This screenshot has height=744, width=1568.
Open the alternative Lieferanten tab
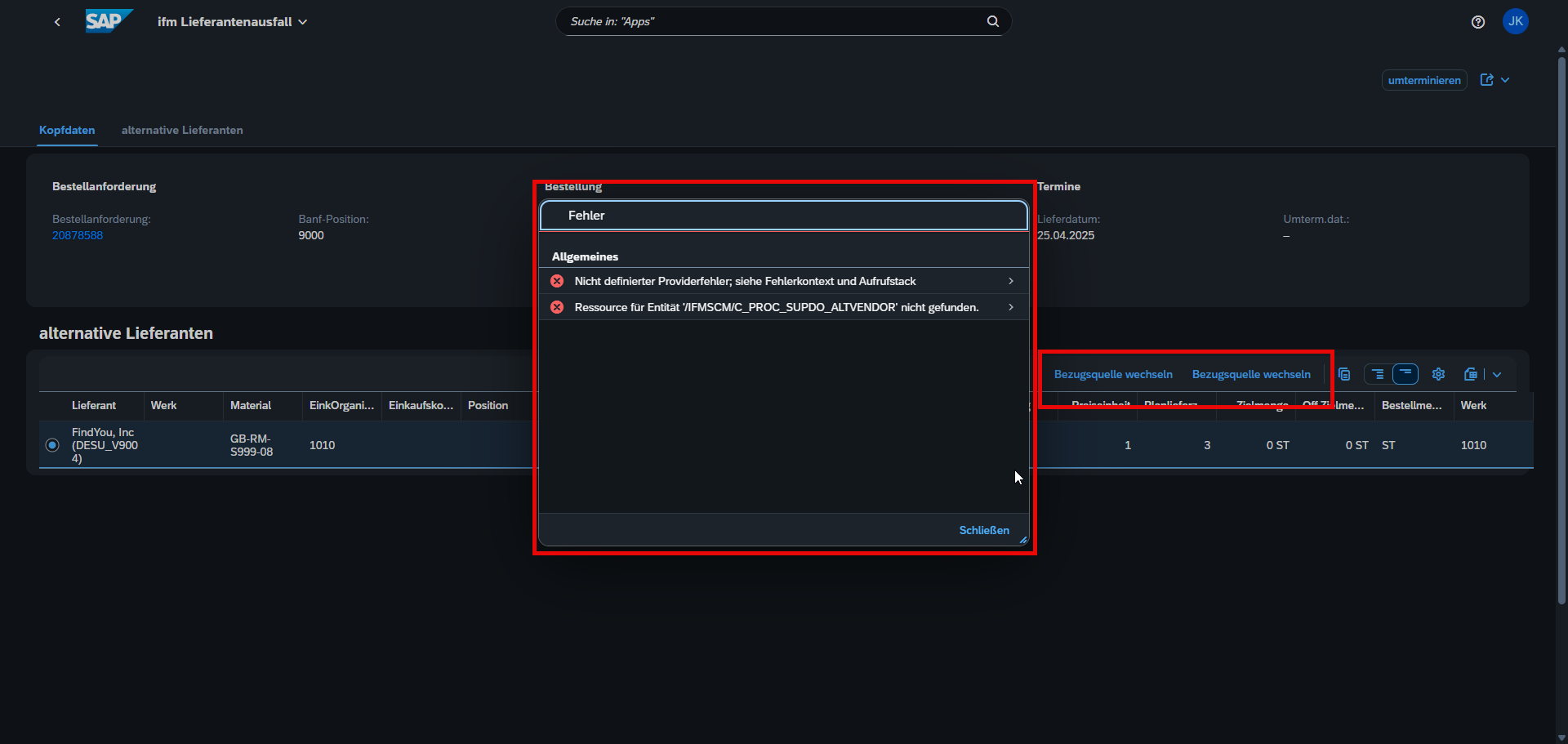click(182, 130)
